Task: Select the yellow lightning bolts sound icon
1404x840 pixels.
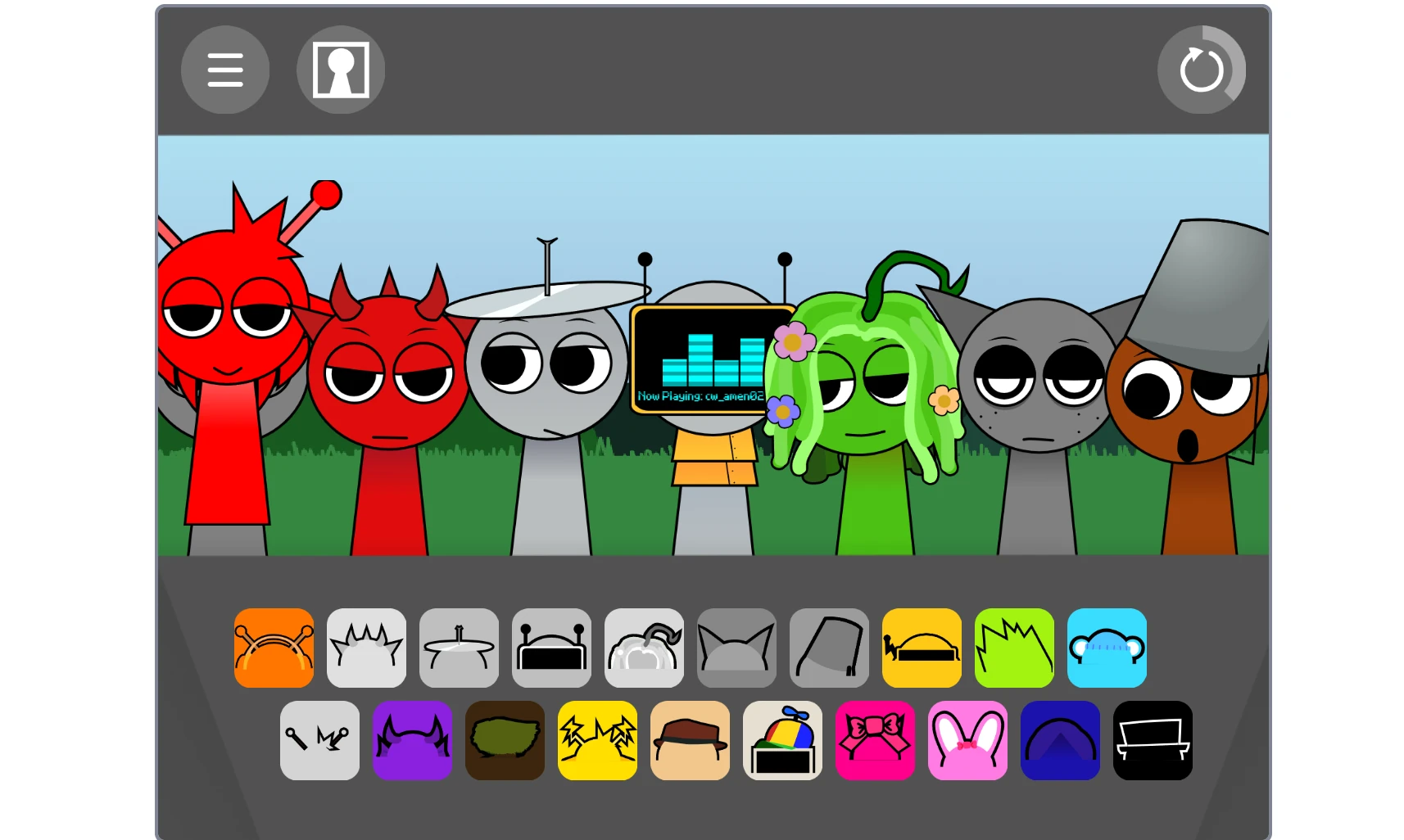Action: 597,741
